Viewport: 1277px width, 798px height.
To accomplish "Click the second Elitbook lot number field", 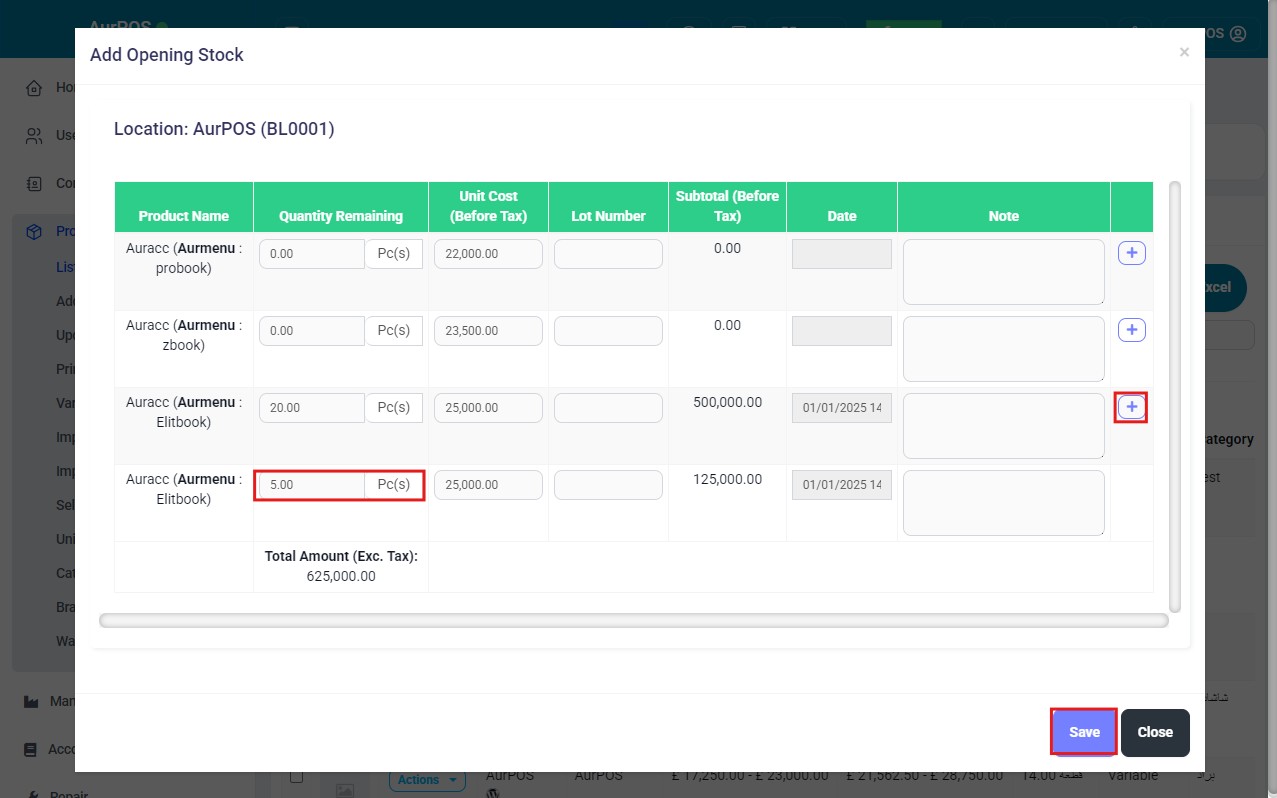I will [x=608, y=485].
